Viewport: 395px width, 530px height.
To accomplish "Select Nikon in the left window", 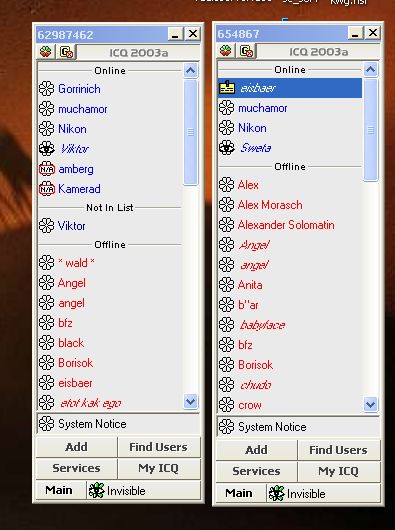I will pyautogui.click(x=110, y=129).
